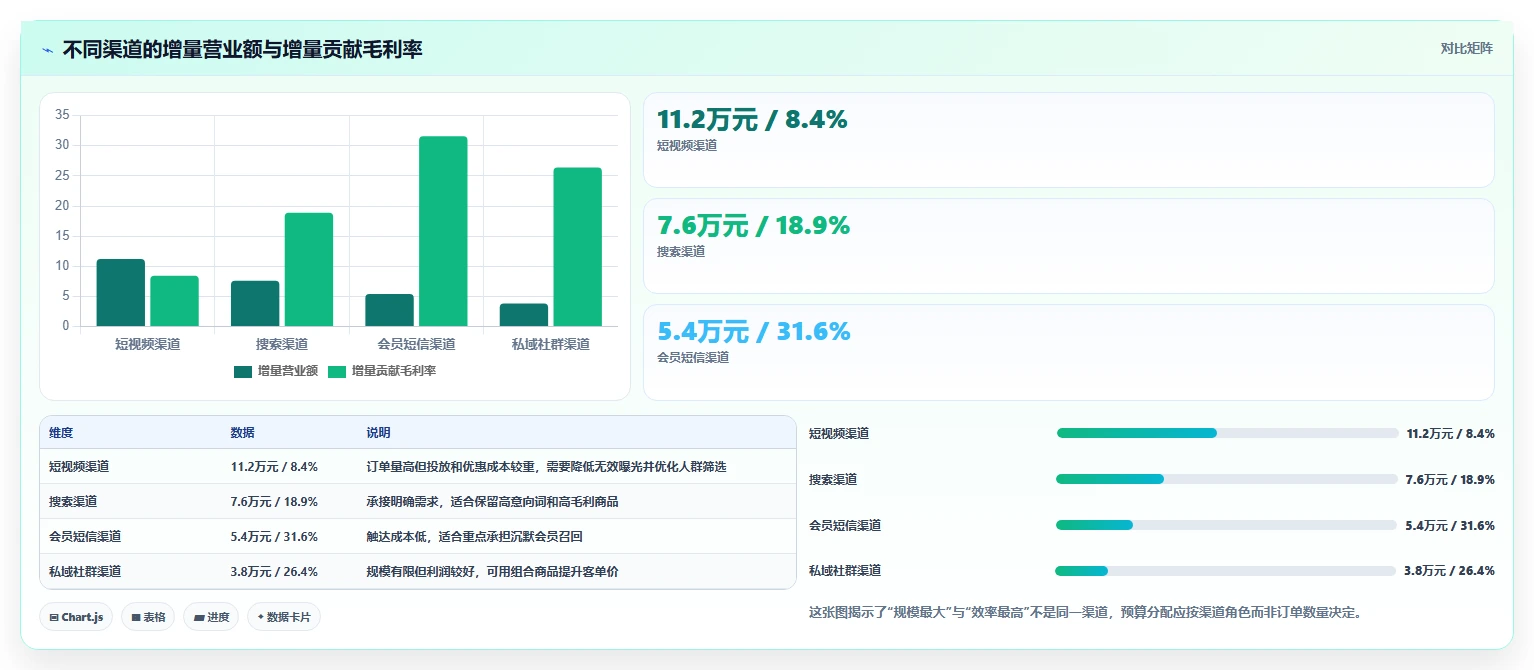Click the 短视频渠道 progress bar
Screen dimensions: 1534x670
[x=1227, y=433]
